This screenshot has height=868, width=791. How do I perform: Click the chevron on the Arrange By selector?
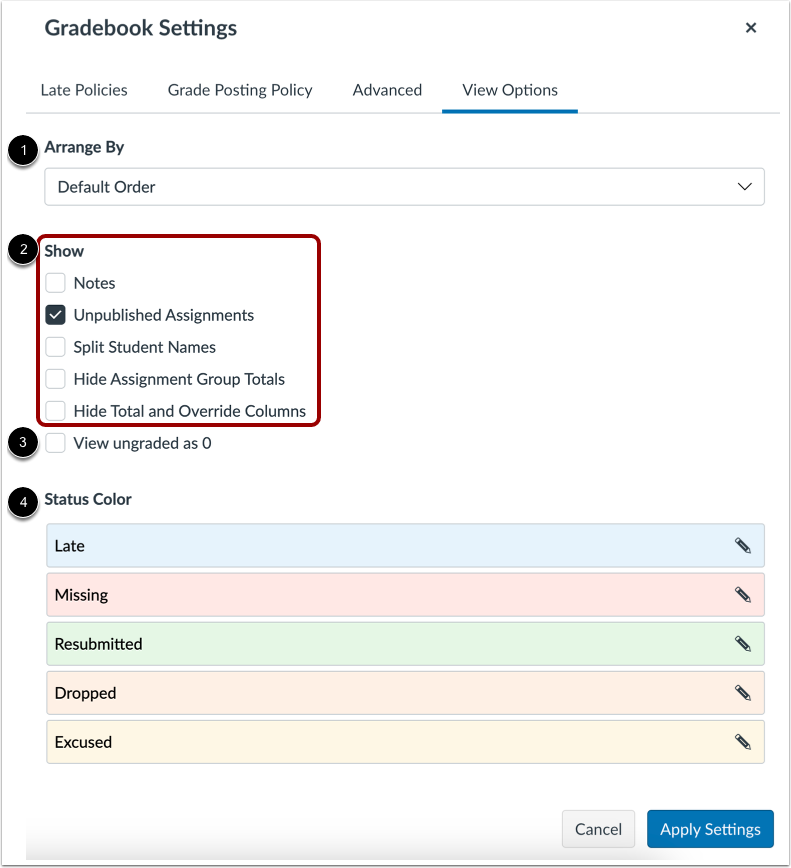(744, 187)
